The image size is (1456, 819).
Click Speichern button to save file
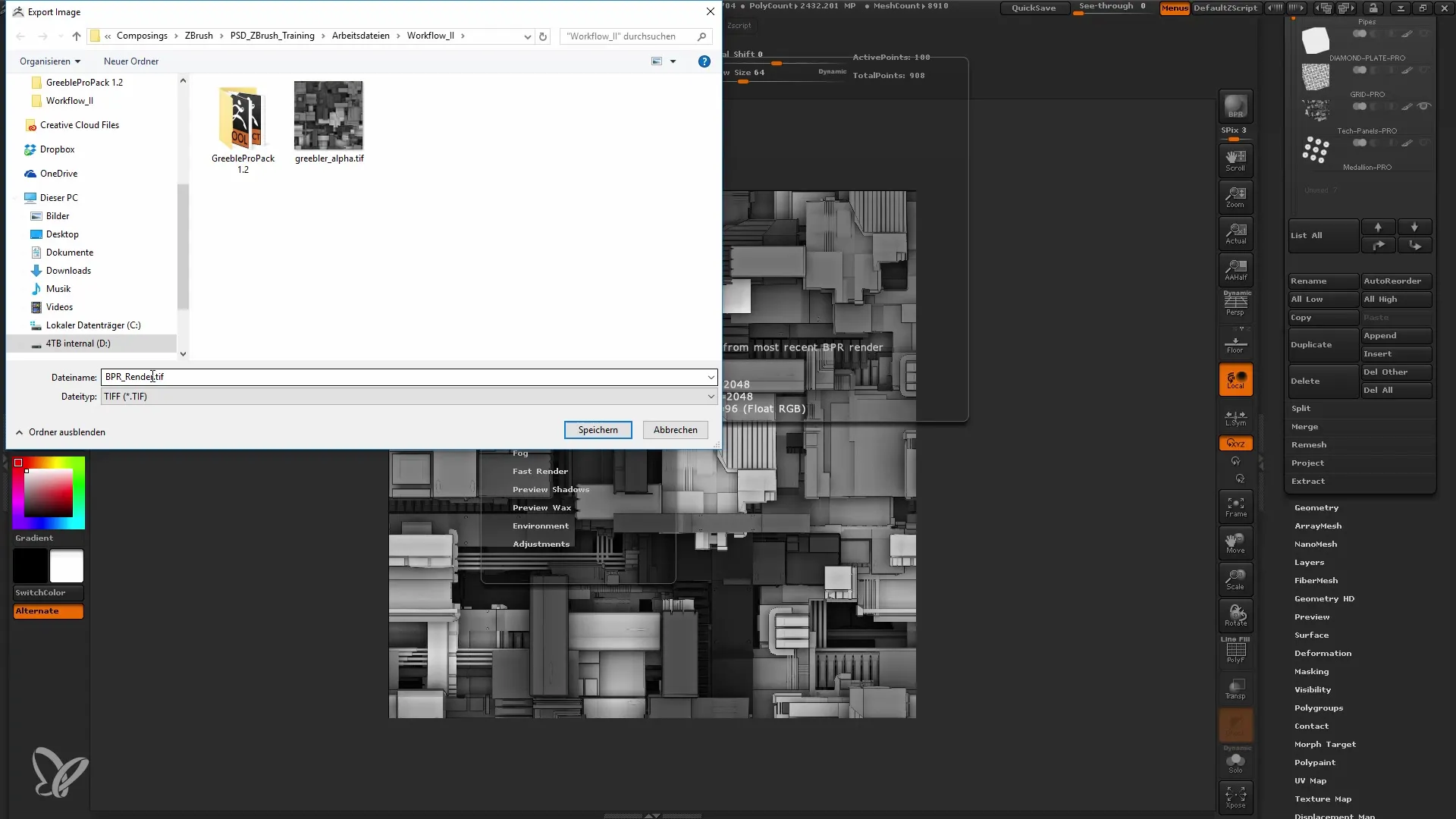tap(598, 429)
